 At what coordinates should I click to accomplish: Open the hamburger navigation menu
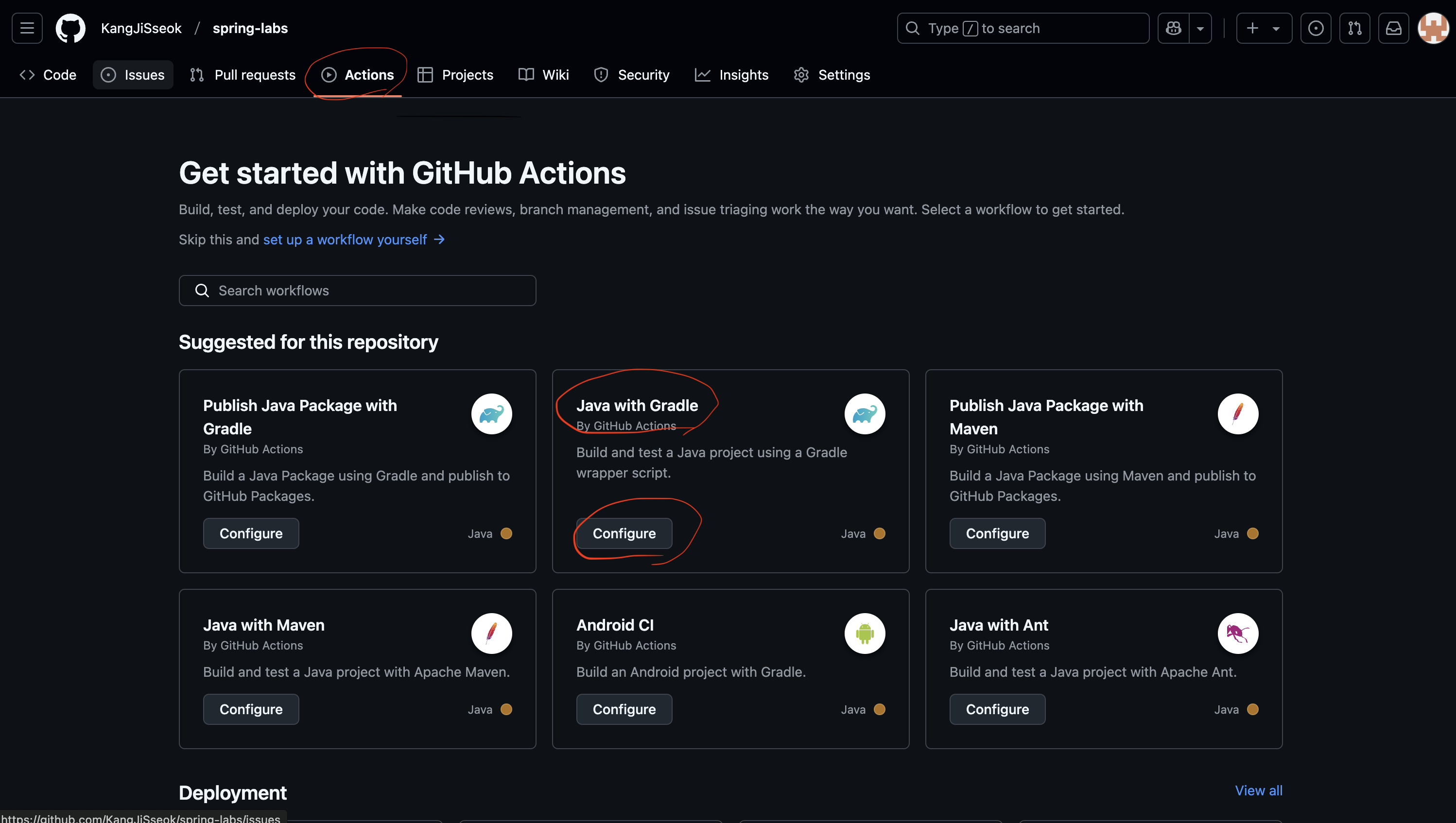[x=27, y=28]
